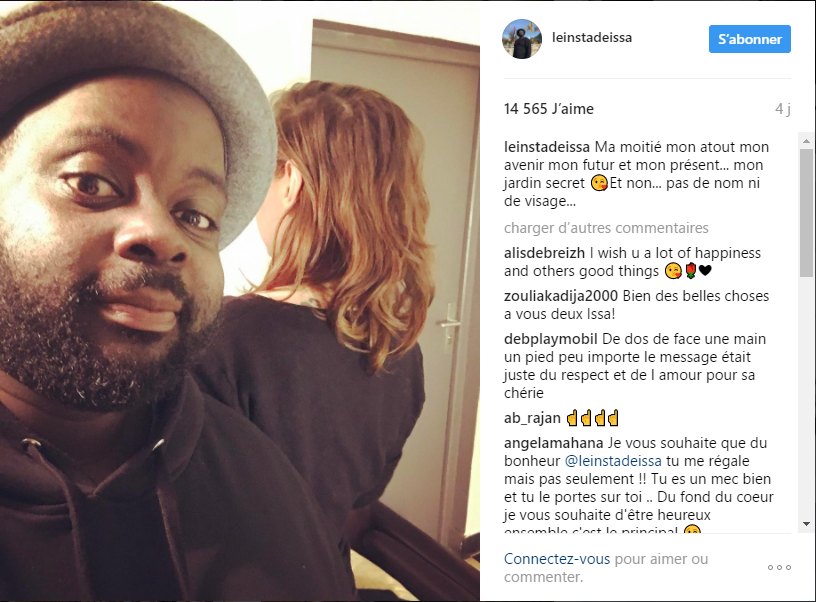This screenshot has height=602, width=816.
Task: Click the pour aimer ou commenter field
Action: click(606, 568)
